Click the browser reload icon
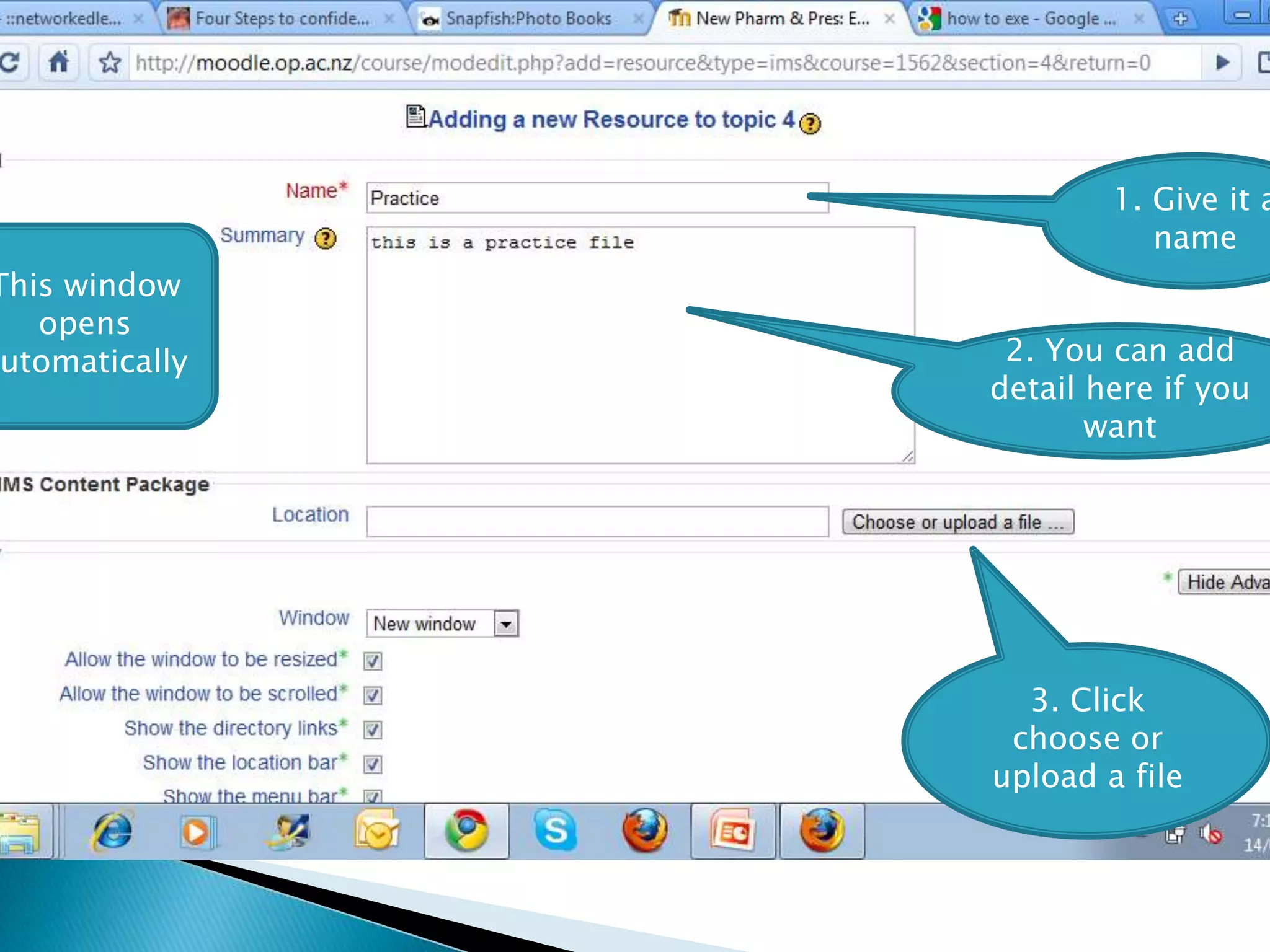This screenshot has height=952, width=1270. click(x=10, y=62)
